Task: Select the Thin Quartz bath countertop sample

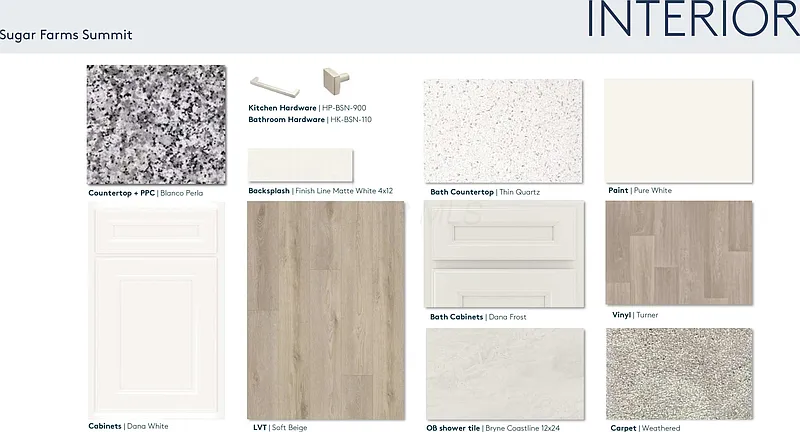Action: coord(503,131)
